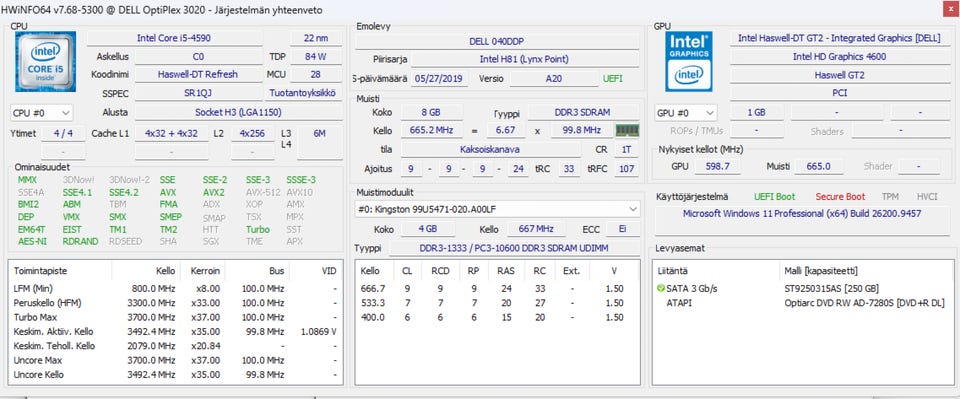The height and width of the screenshot is (399, 960).
Task: Click the DDR3-1333 / PC3-10600 module type field
Action: click(x=514, y=248)
